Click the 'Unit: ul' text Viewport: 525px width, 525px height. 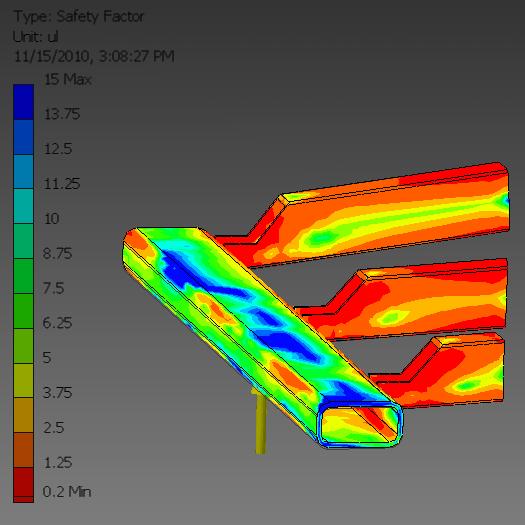click(36, 37)
